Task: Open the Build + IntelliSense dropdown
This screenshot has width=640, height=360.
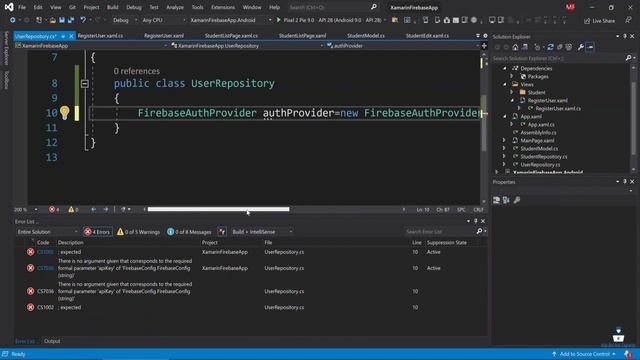Action: pos(262,232)
